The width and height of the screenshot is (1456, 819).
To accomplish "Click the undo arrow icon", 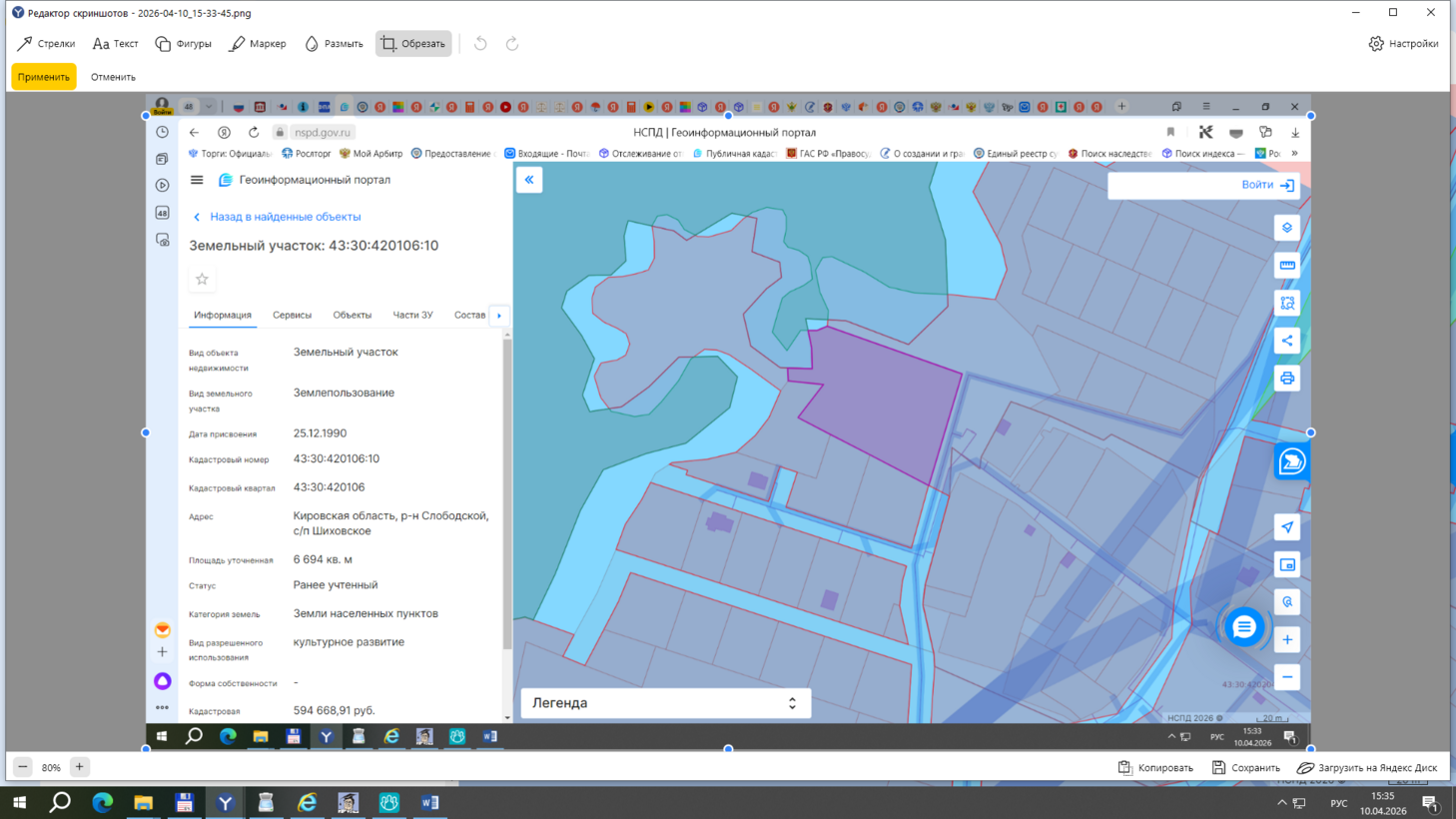I will click(480, 44).
